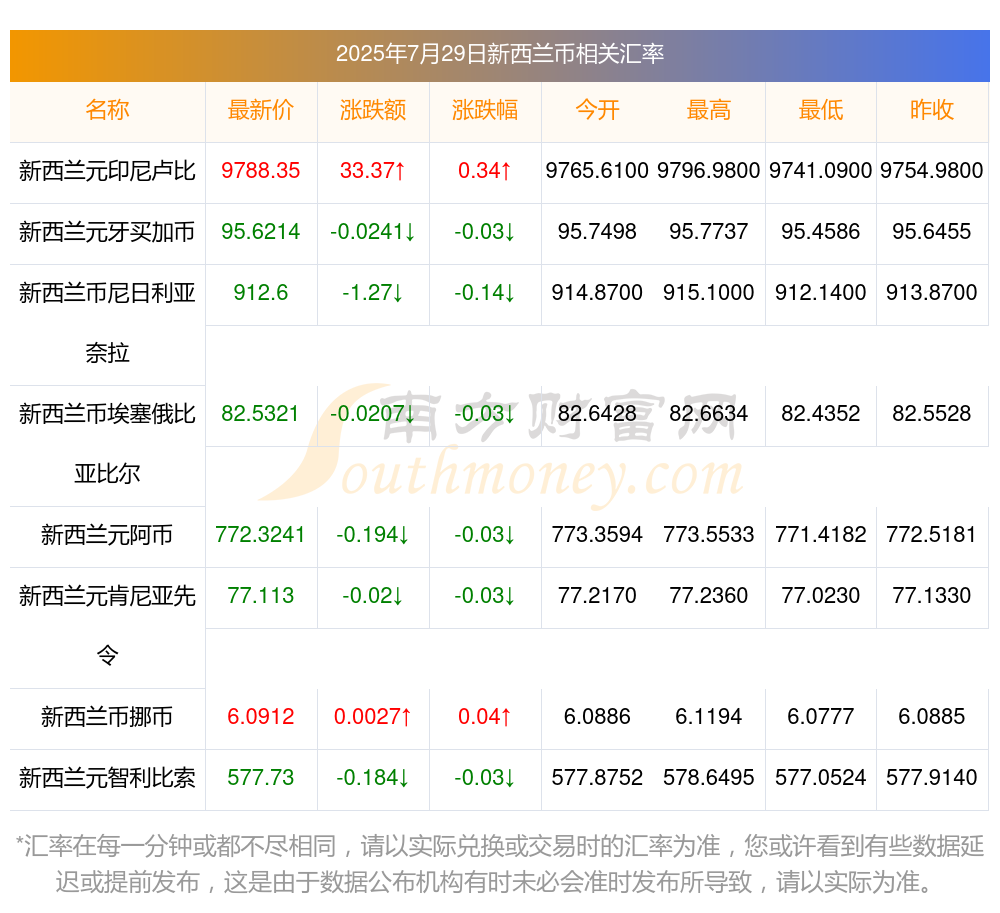
Task: Click high value 578.6495
Action: pos(709,777)
